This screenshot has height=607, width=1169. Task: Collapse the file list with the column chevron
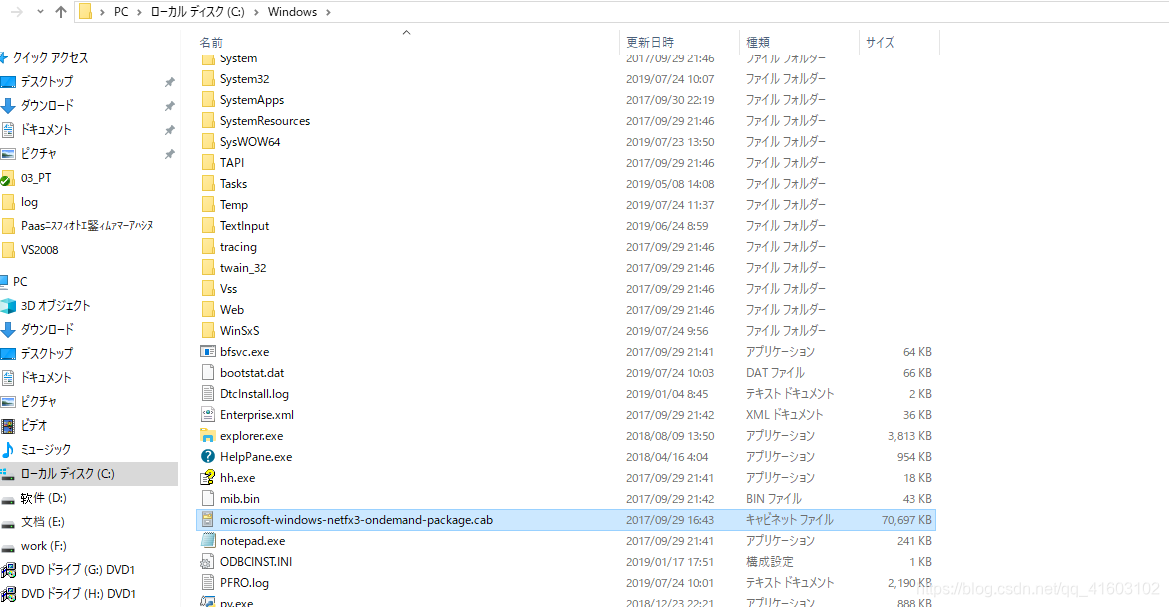[406, 32]
